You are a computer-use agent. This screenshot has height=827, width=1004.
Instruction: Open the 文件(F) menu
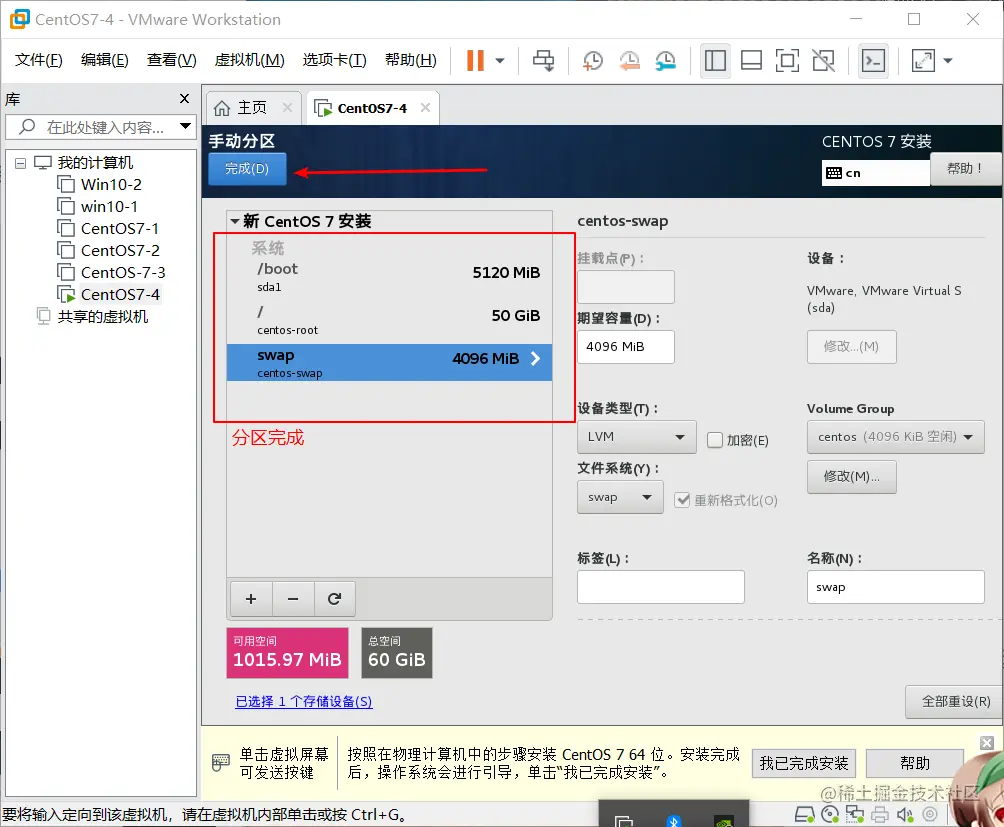[39, 60]
